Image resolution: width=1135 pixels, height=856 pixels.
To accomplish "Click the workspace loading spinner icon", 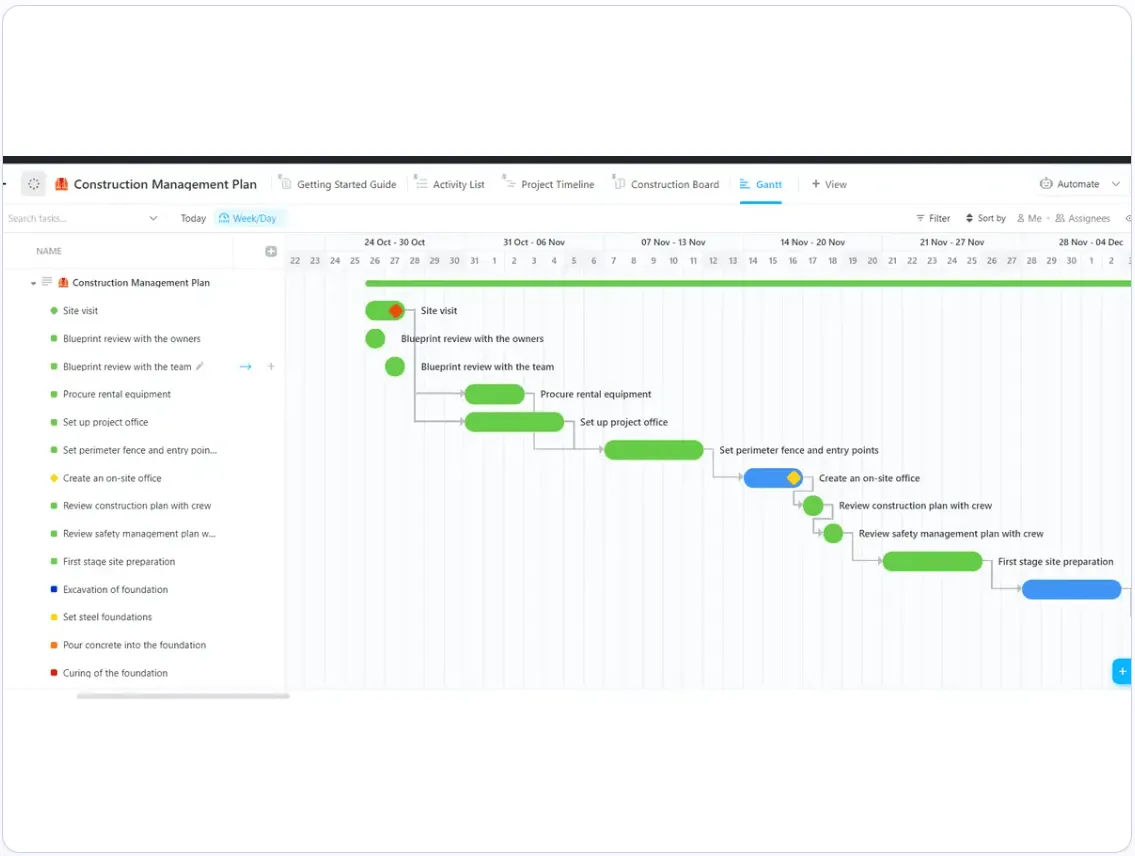I will 33,184.
